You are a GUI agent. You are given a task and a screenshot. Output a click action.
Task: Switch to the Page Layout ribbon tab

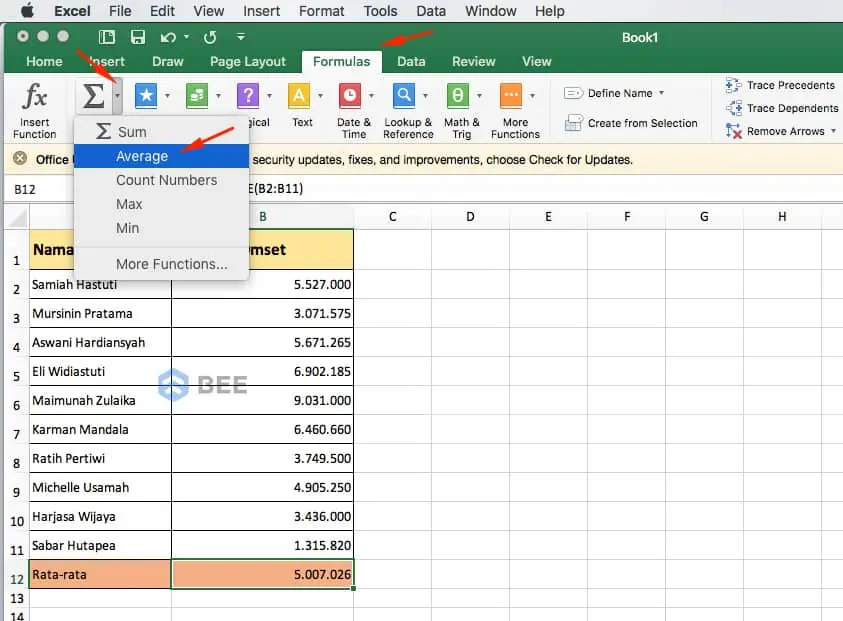coord(248,61)
